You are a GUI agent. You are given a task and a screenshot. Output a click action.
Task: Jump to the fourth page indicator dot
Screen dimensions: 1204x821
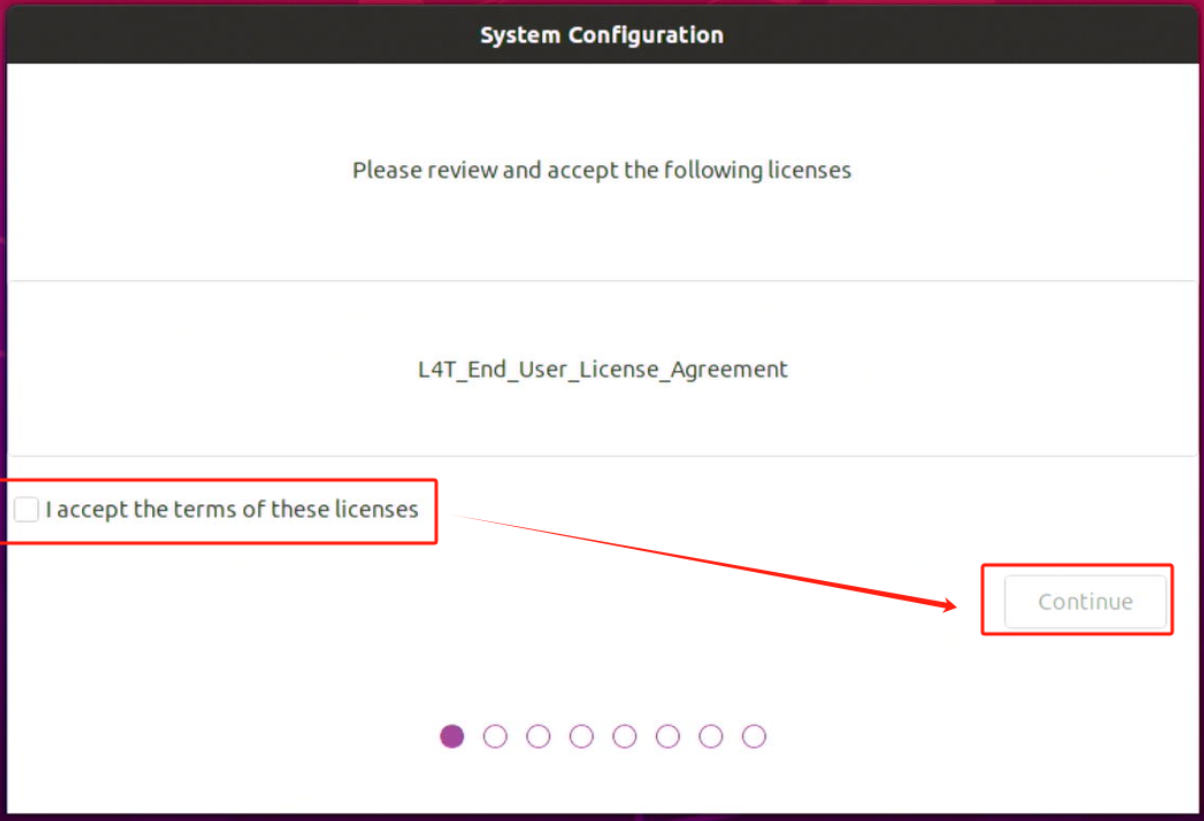[x=581, y=737]
